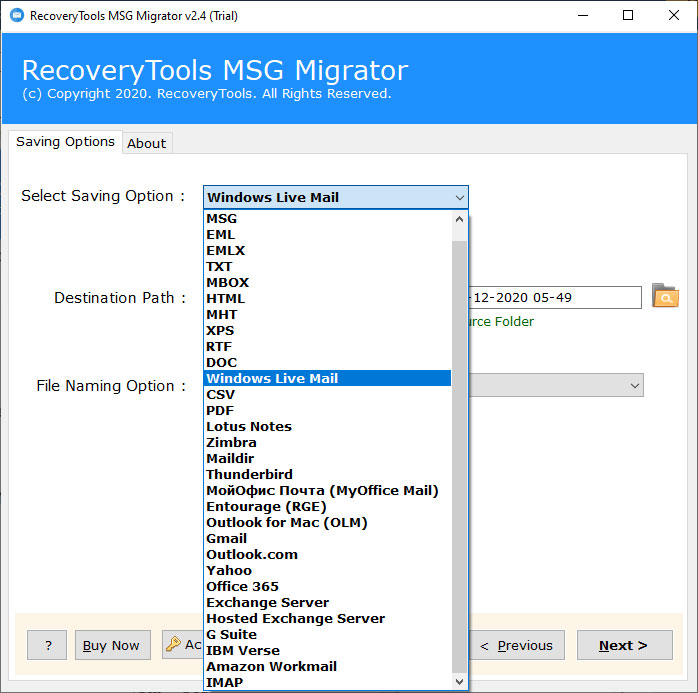Pick MHT from the list
Image resolution: width=698 pixels, height=693 pixels.
[327, 315]
